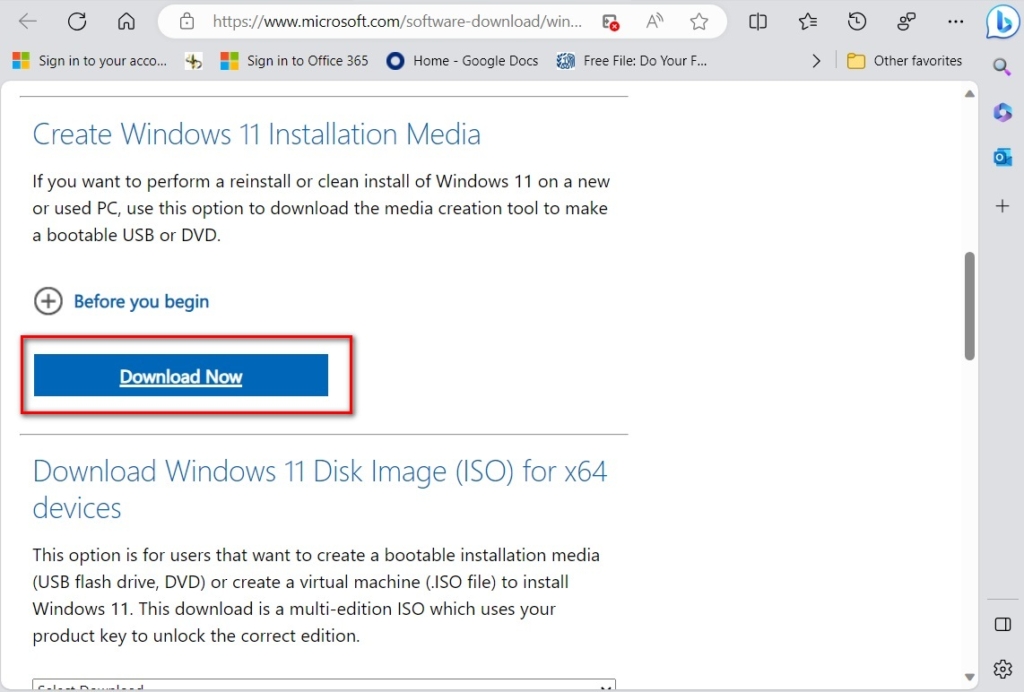Click inside the address bar
1024x692 pixels.
(x=400, y=20)
